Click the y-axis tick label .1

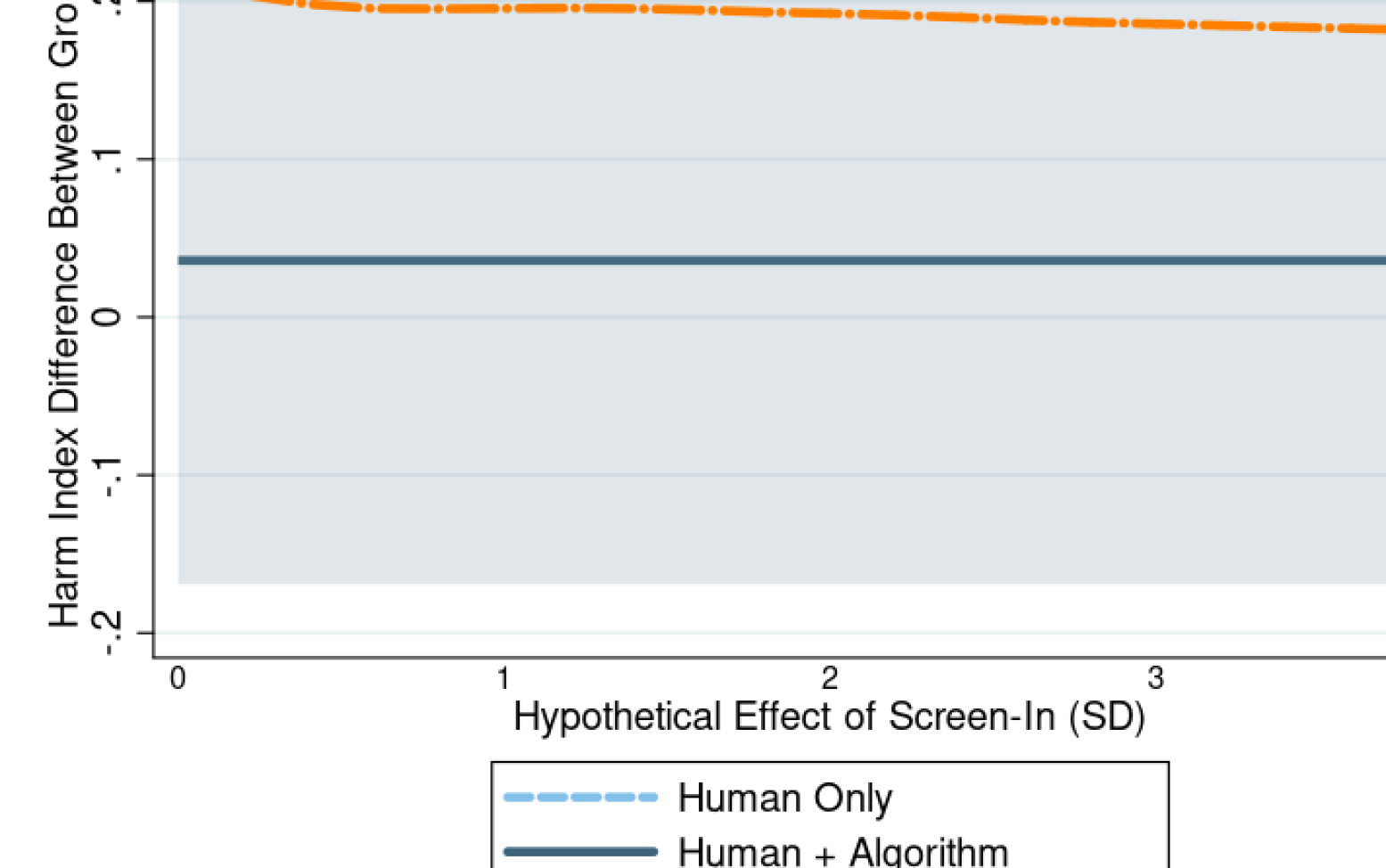pyautogui.click(x=110, y=160)
